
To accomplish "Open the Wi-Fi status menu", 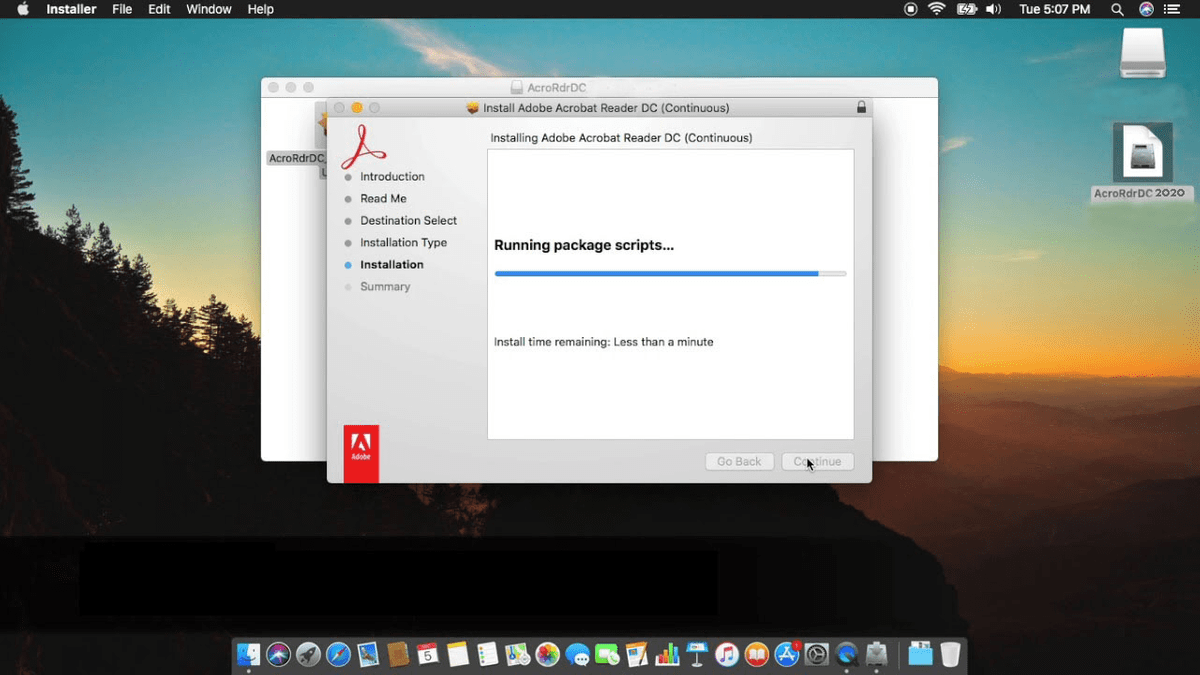I will click(x=937, y=9).
